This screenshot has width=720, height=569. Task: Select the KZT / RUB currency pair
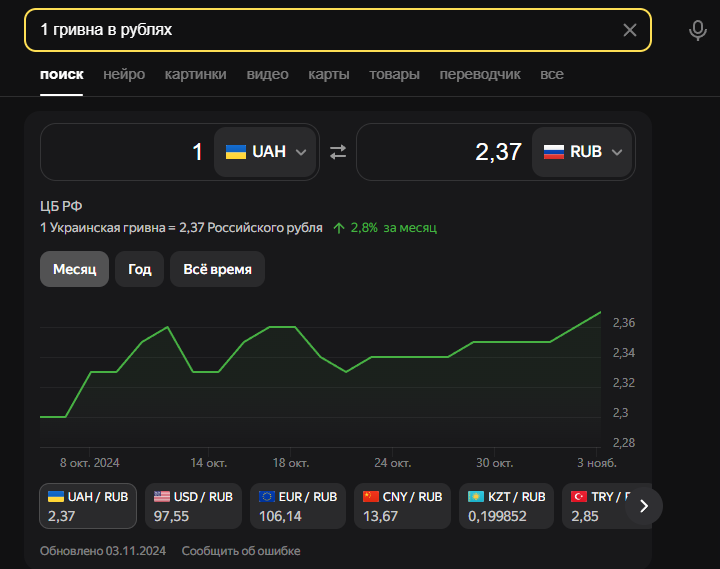506,506
